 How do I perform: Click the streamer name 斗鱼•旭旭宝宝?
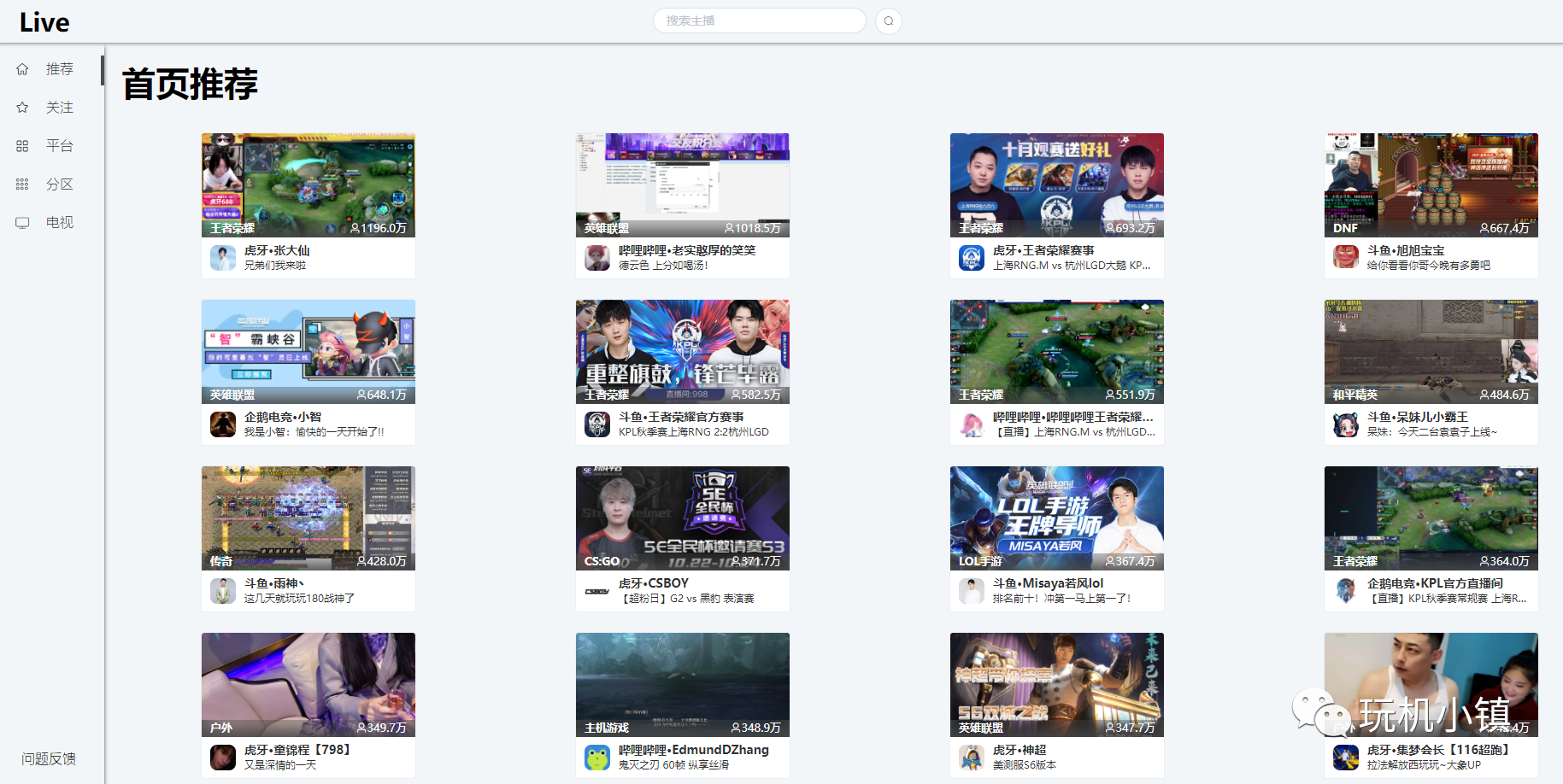click(1406, 250)
